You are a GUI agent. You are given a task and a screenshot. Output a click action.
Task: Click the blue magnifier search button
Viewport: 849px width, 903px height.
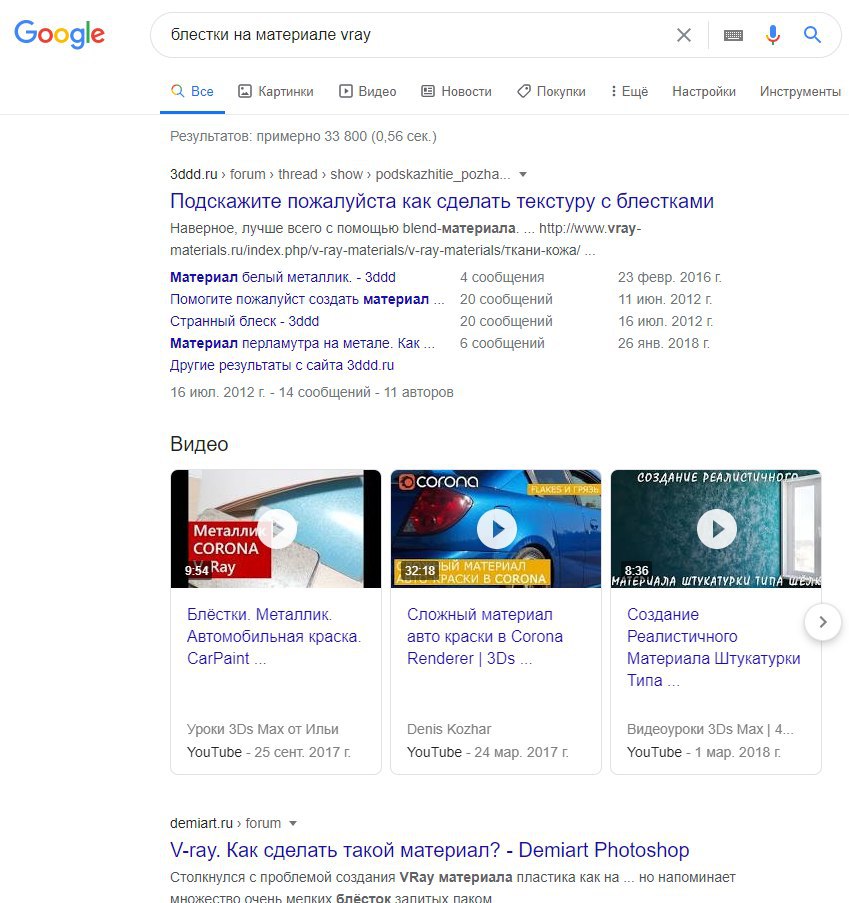click(812, 35)
